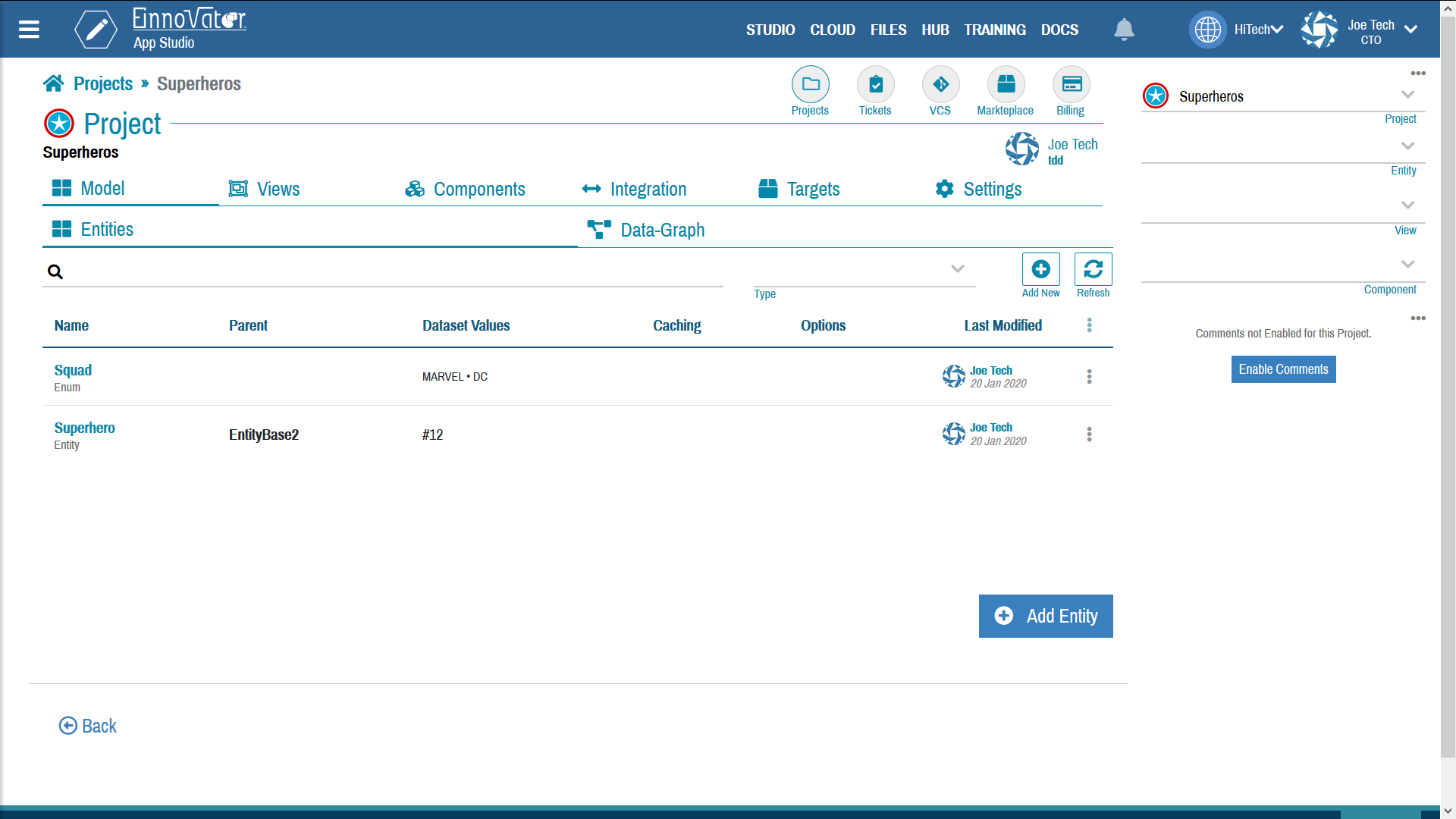Enable Comments for this project
1456x819 pixels.
[1283, 369]
